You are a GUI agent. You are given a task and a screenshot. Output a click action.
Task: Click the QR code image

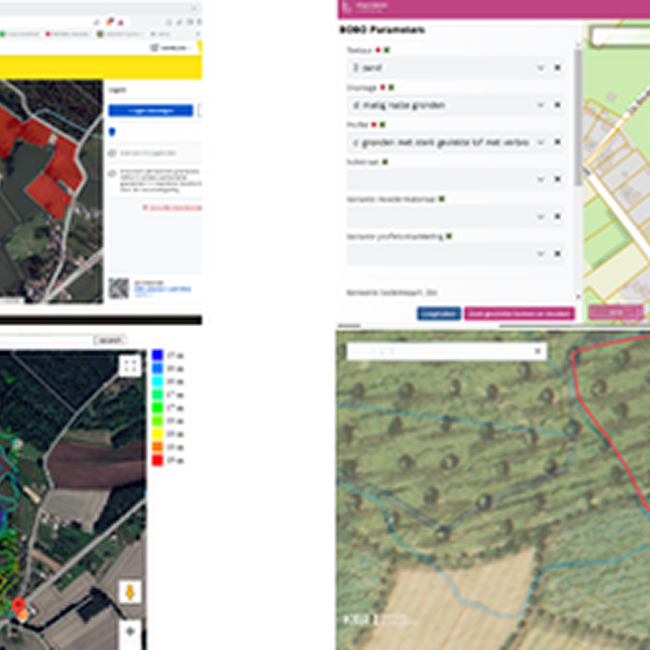coord(119,290)
